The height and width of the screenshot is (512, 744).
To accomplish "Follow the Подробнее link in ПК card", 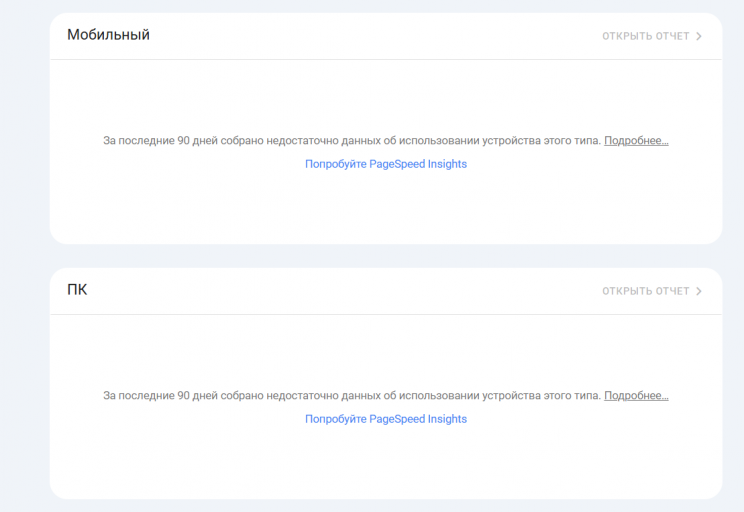I will pyautogui.click(x=636, y=396).
